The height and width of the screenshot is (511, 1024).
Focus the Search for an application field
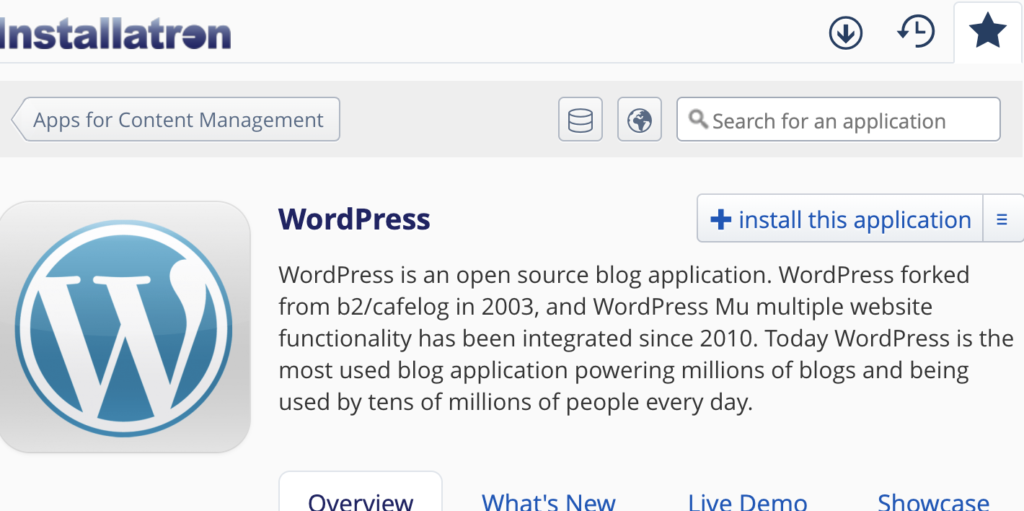839,120
